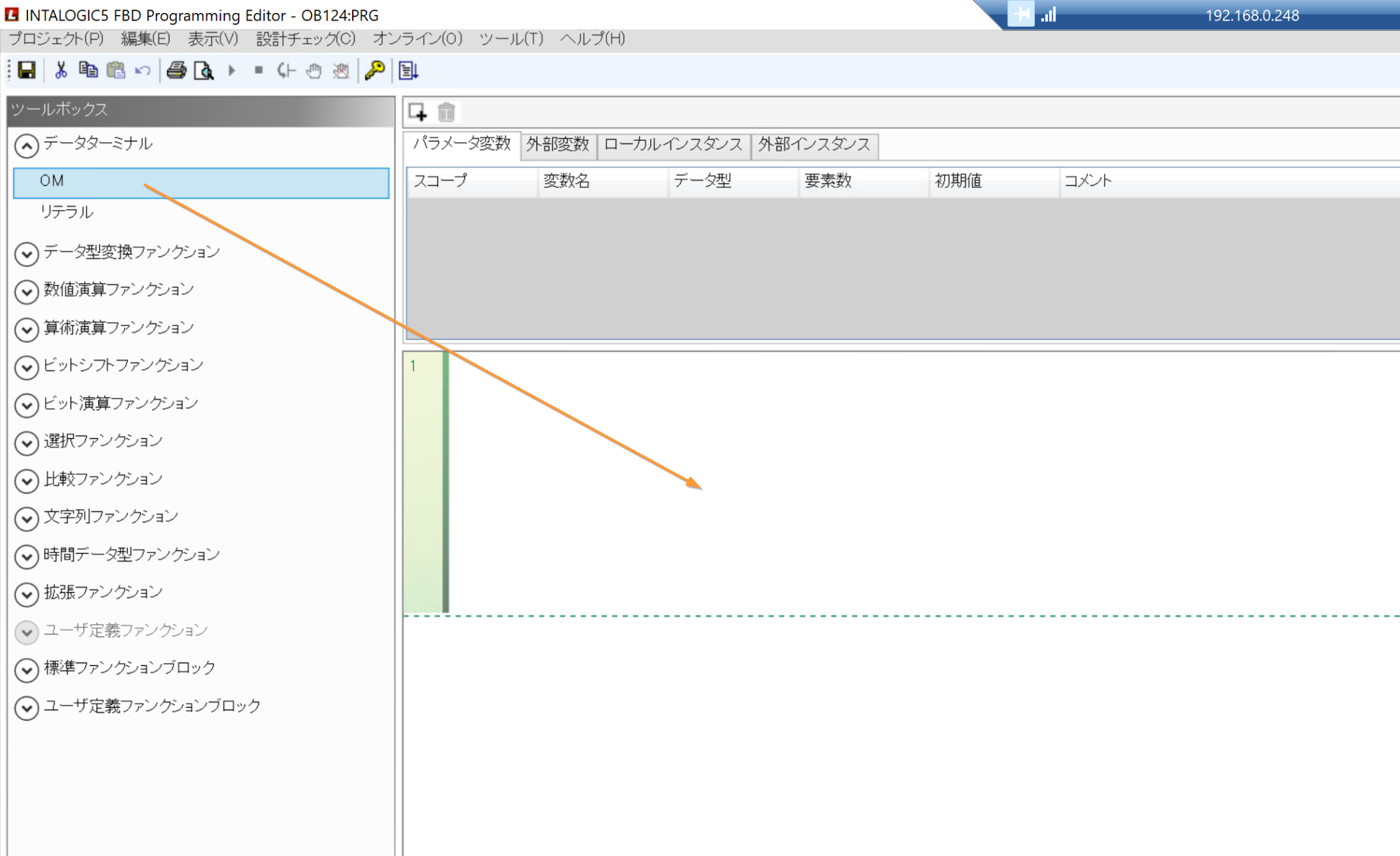Screen dimensions: 1400x856
Task: Click the 変数名 column header
Action: [x=567, y=181]
